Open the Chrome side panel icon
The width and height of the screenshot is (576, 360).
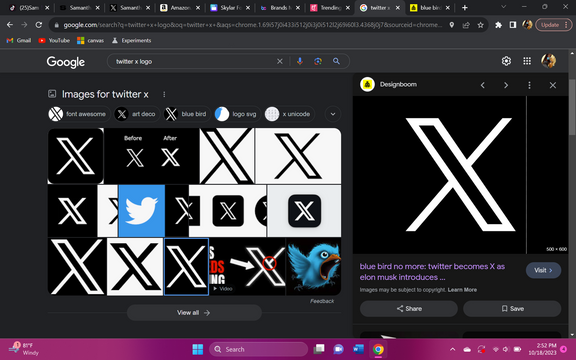[513, 25]
